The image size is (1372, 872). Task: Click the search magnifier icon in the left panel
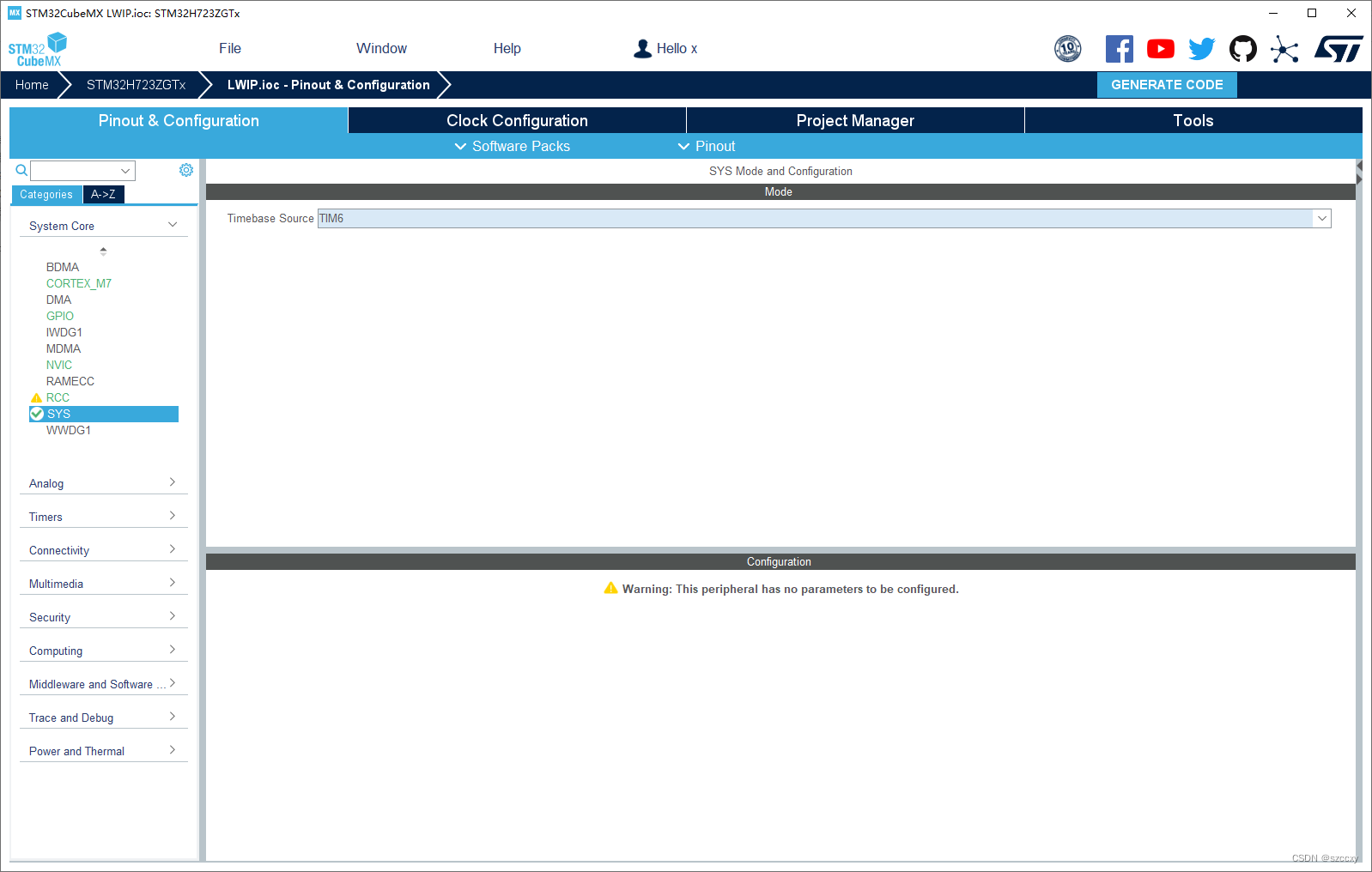(x=21, y=171)
